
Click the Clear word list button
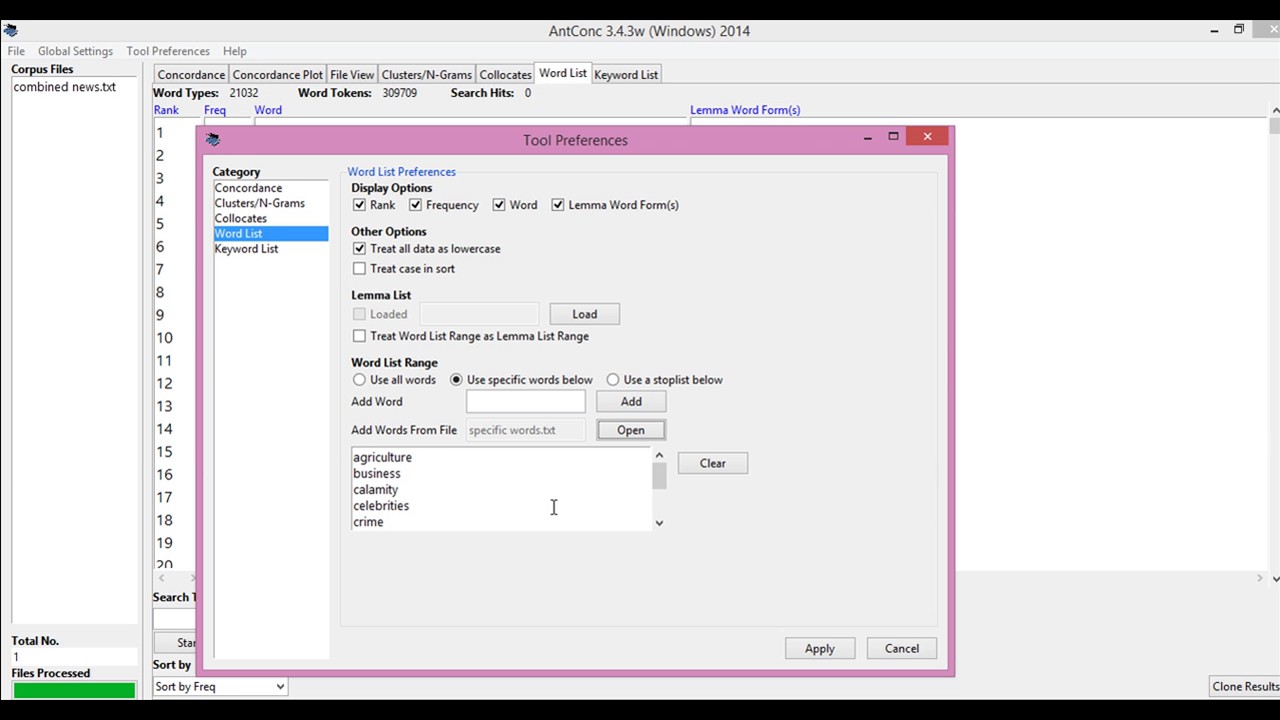(713, 463)
